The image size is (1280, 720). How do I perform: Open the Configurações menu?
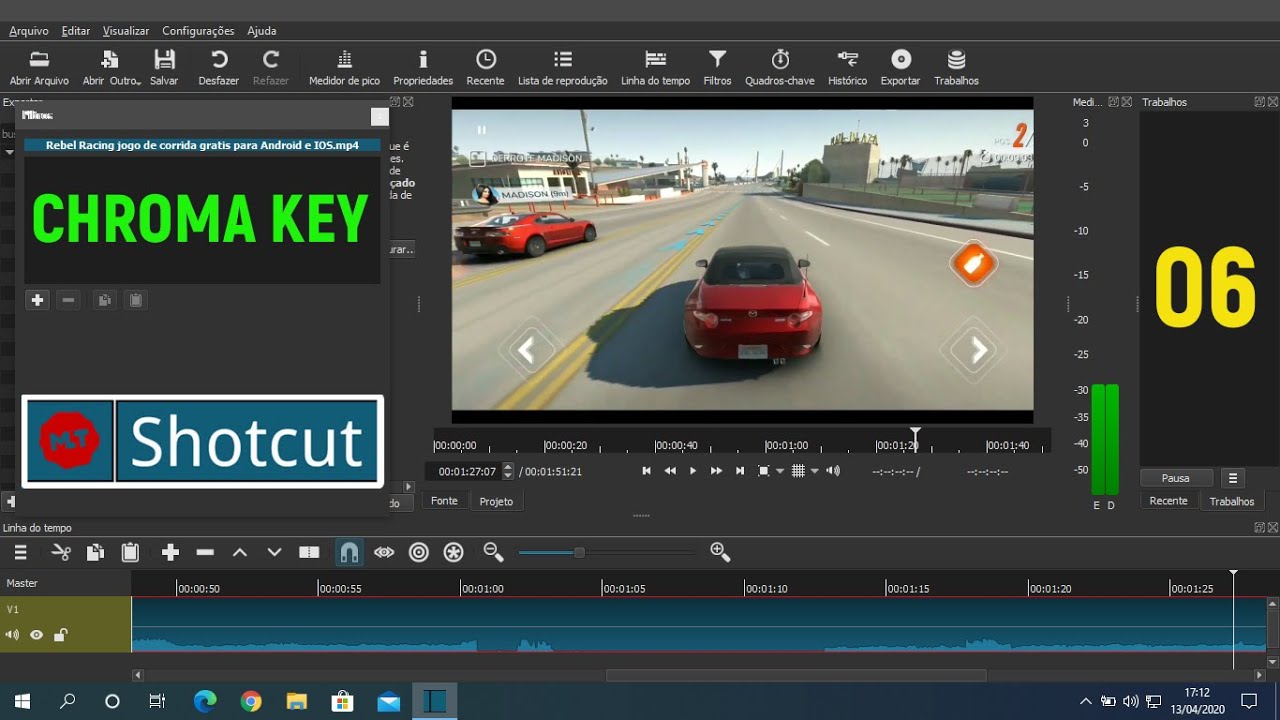pos(198,31)
